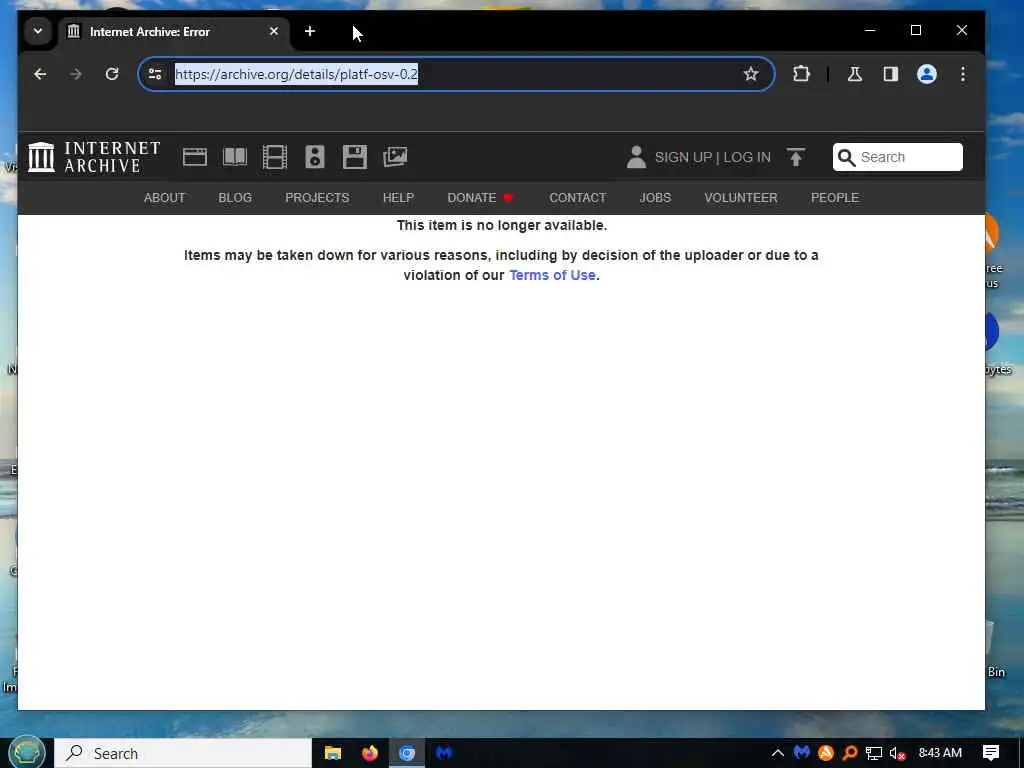Go forward to the next page
This screenshot has width=1024, height=768.
point(76,74)
